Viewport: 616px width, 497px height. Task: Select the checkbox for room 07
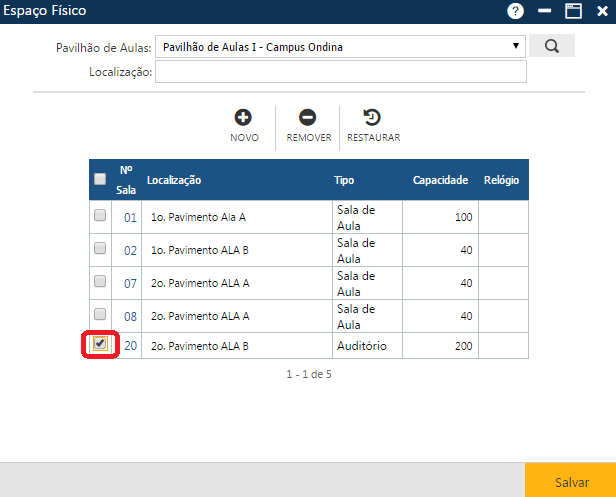click(x=100, y=282)
